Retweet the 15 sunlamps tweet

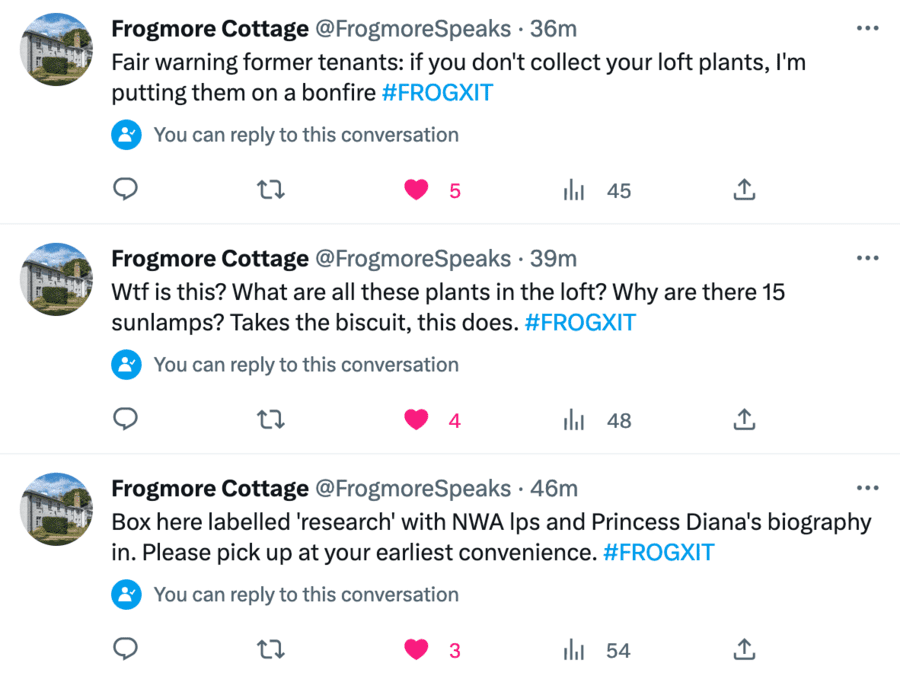click(271, 420)
